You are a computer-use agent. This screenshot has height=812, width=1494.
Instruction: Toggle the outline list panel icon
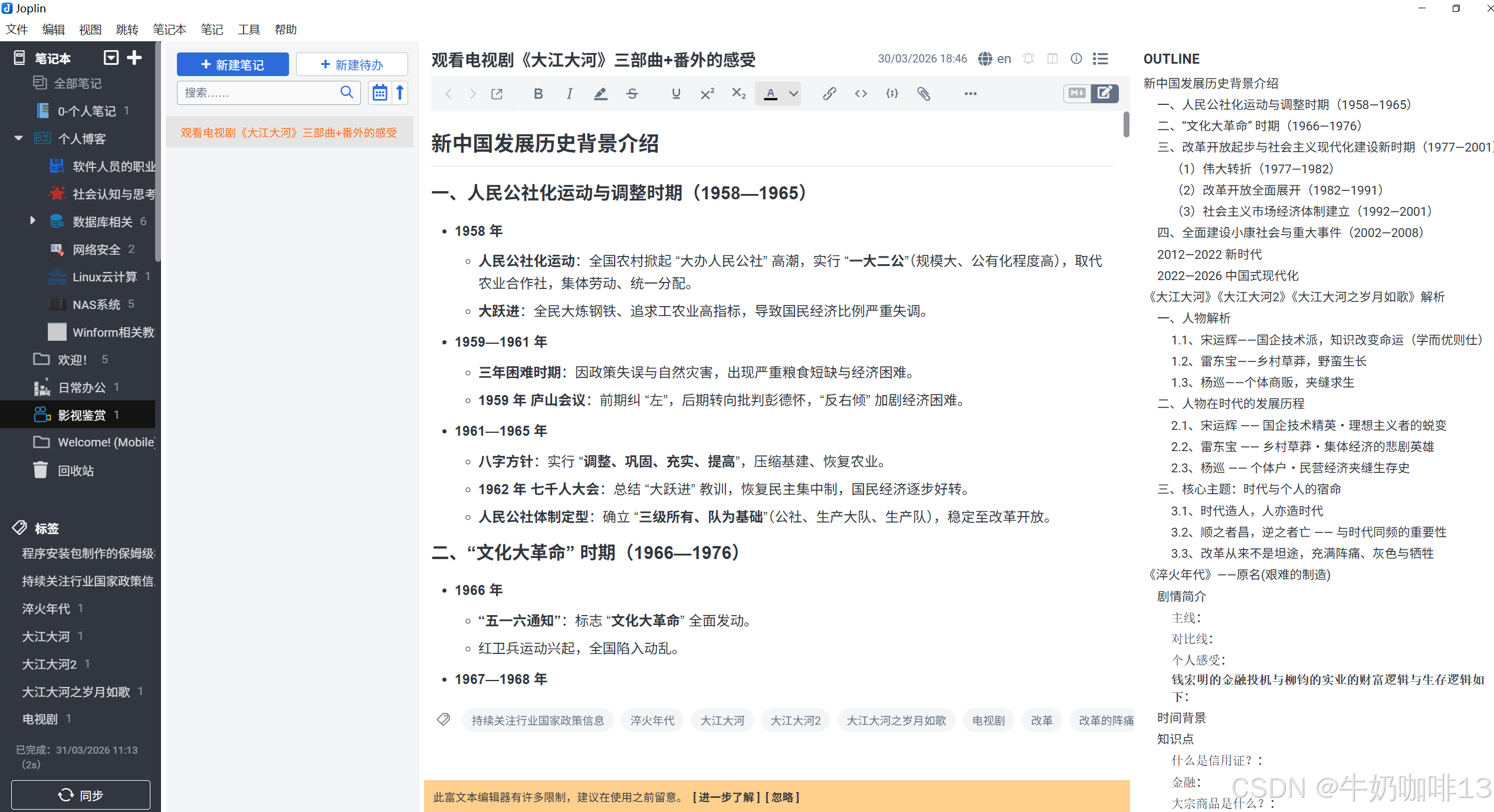point(1101,58)
